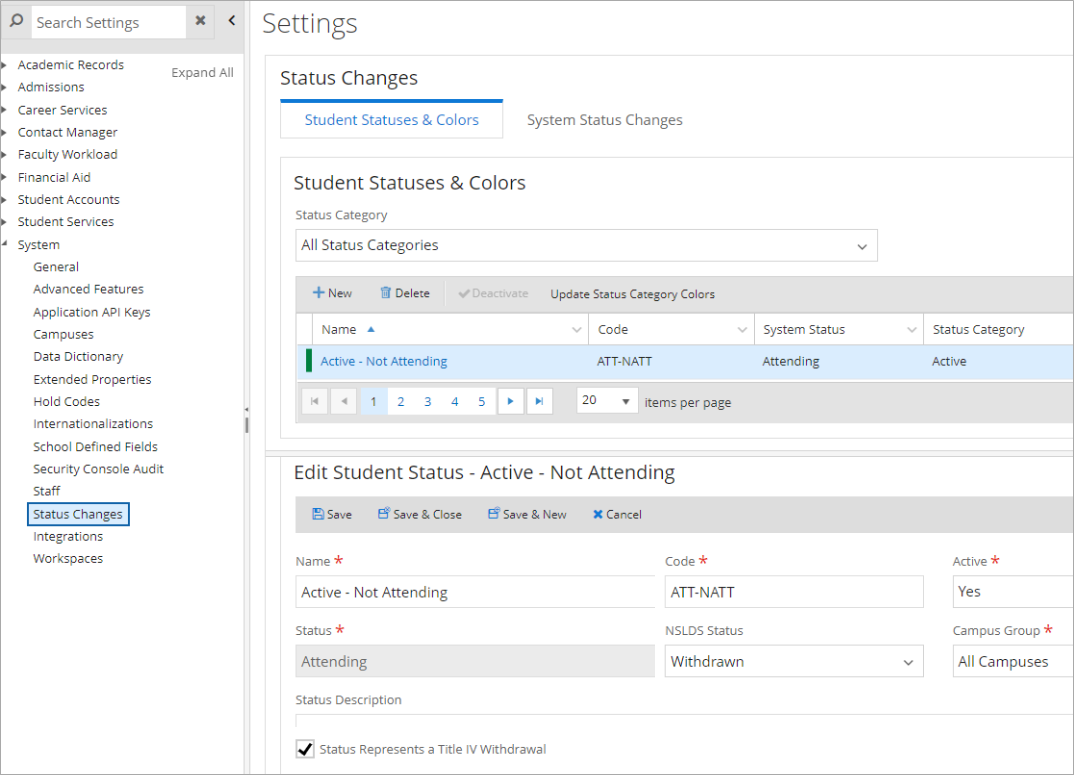This screenshot has width=1074, height=775.
Task: Toggle Status Represents a Title IV Withdrawal
Action: [x=305, y=749]
